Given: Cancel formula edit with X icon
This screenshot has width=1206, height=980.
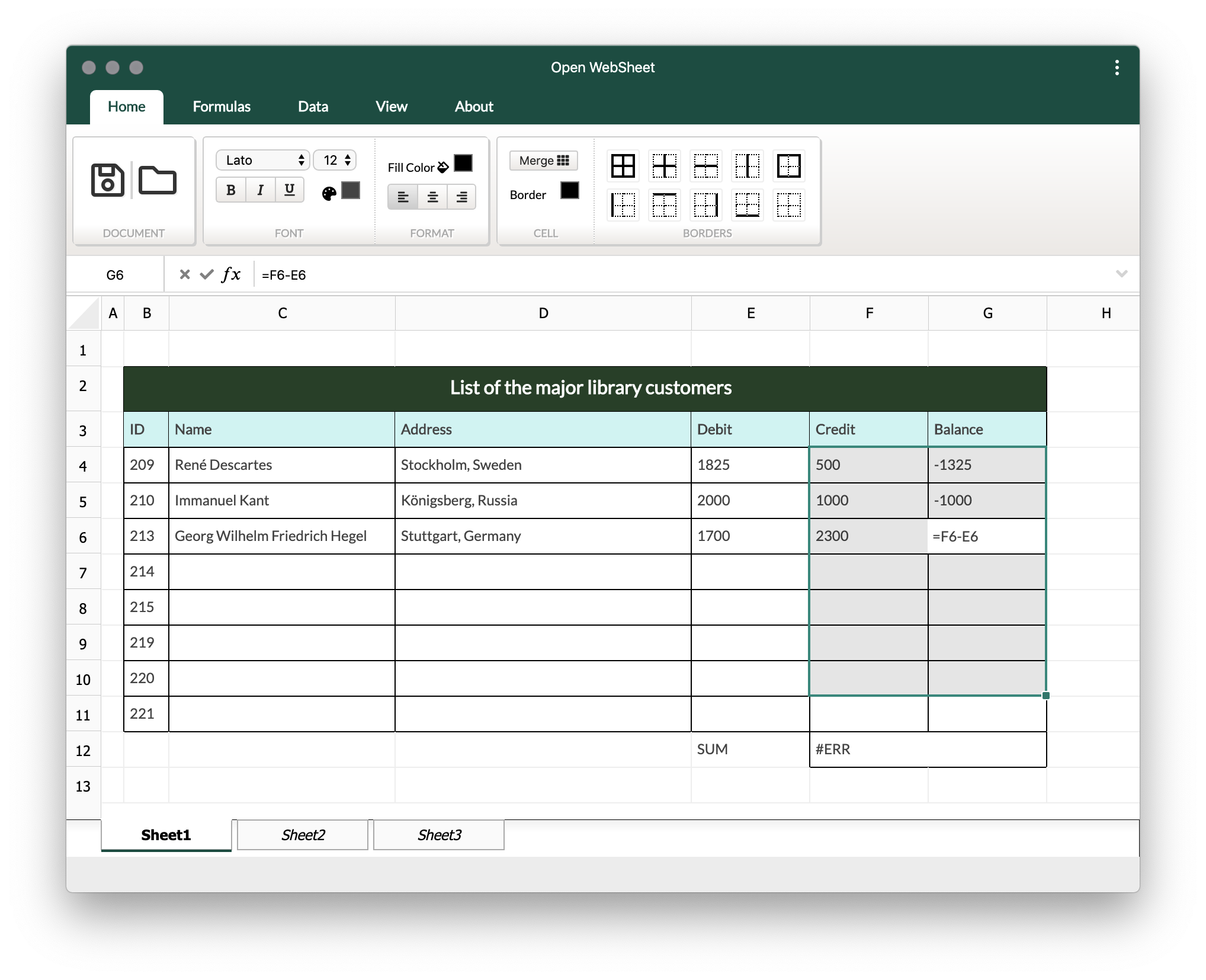Looking at the screenshot, I should pos(185,274).
